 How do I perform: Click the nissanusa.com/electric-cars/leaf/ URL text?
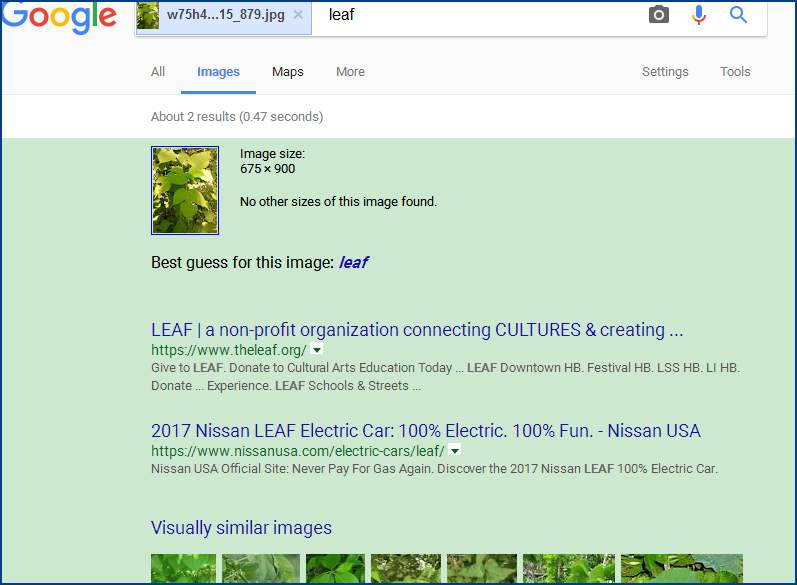[298, 451]
